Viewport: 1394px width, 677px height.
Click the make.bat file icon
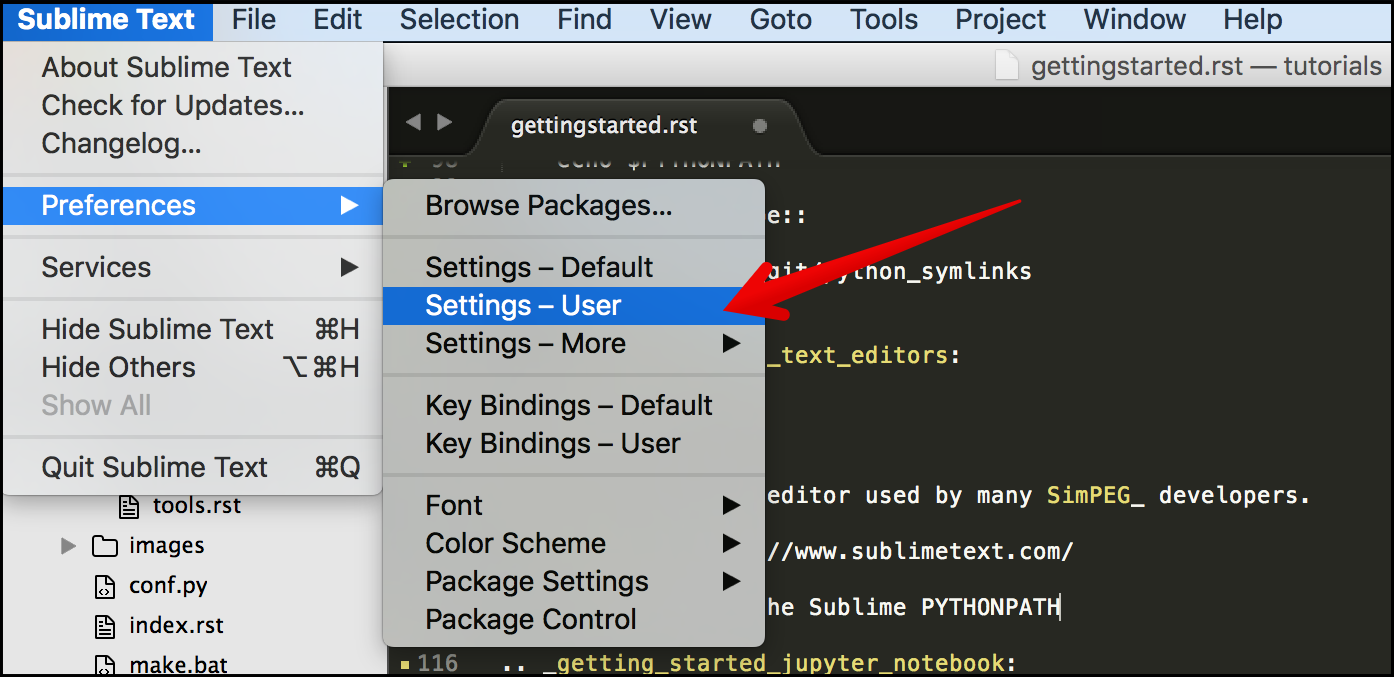coord(105,664)
